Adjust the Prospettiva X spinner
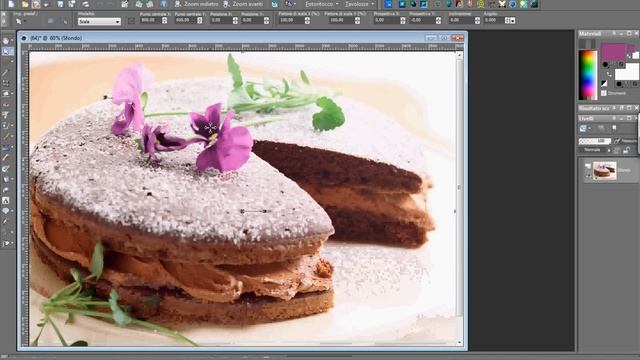 tap(403, 20)
